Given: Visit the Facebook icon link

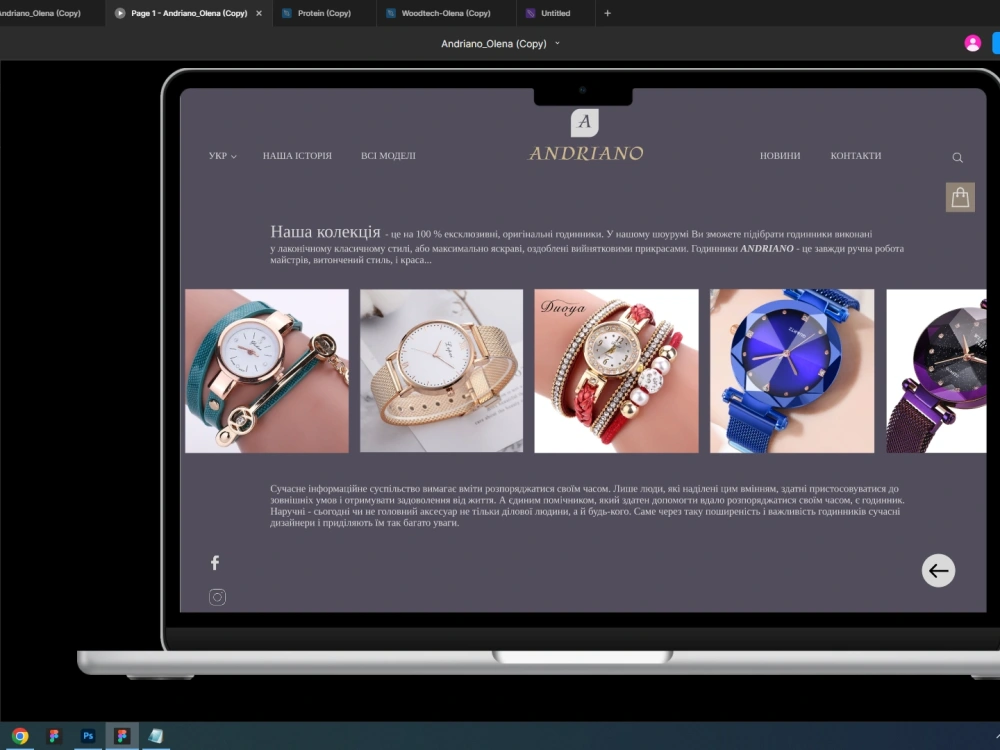Looking at the screenshot, I should [215, 562].
